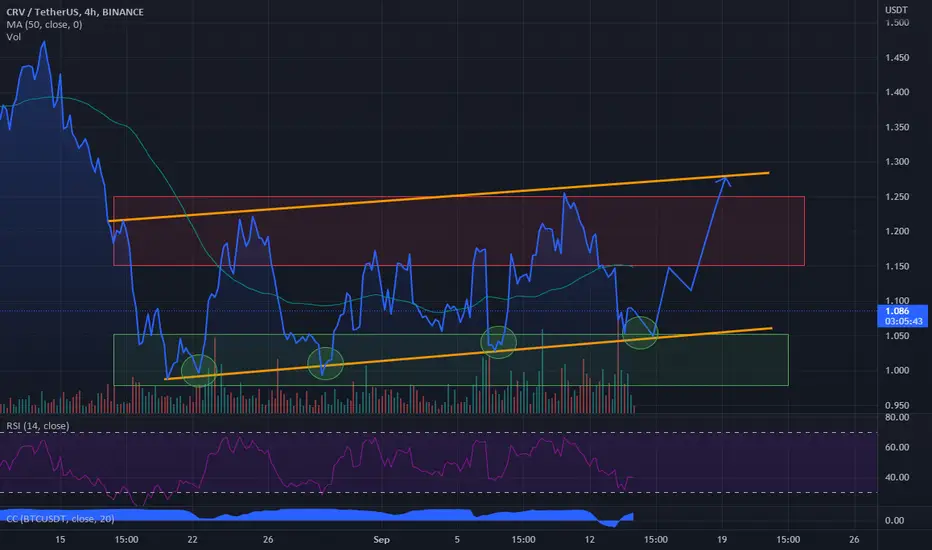
Task: Select the MA (50, close, 0) indicator label
Action: tap(44, 24)
